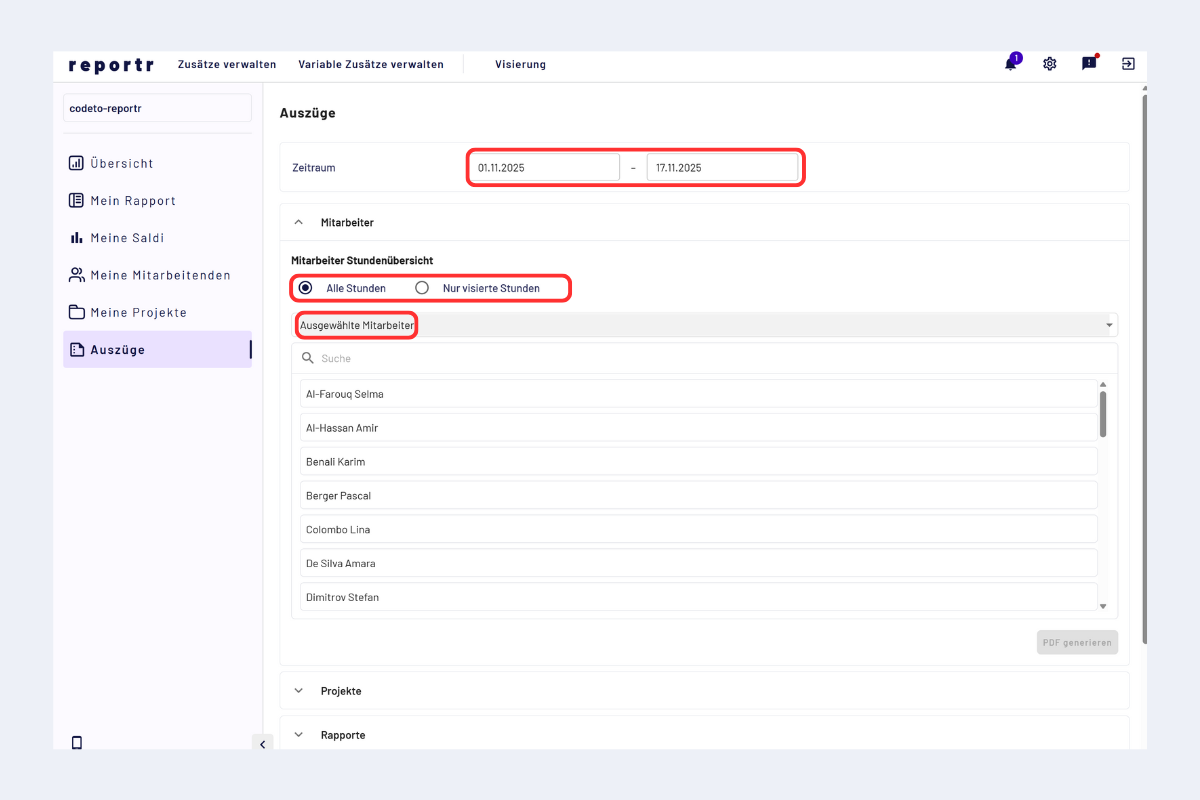
Task: Click the logout icon in header
Action: [1128, 64]
